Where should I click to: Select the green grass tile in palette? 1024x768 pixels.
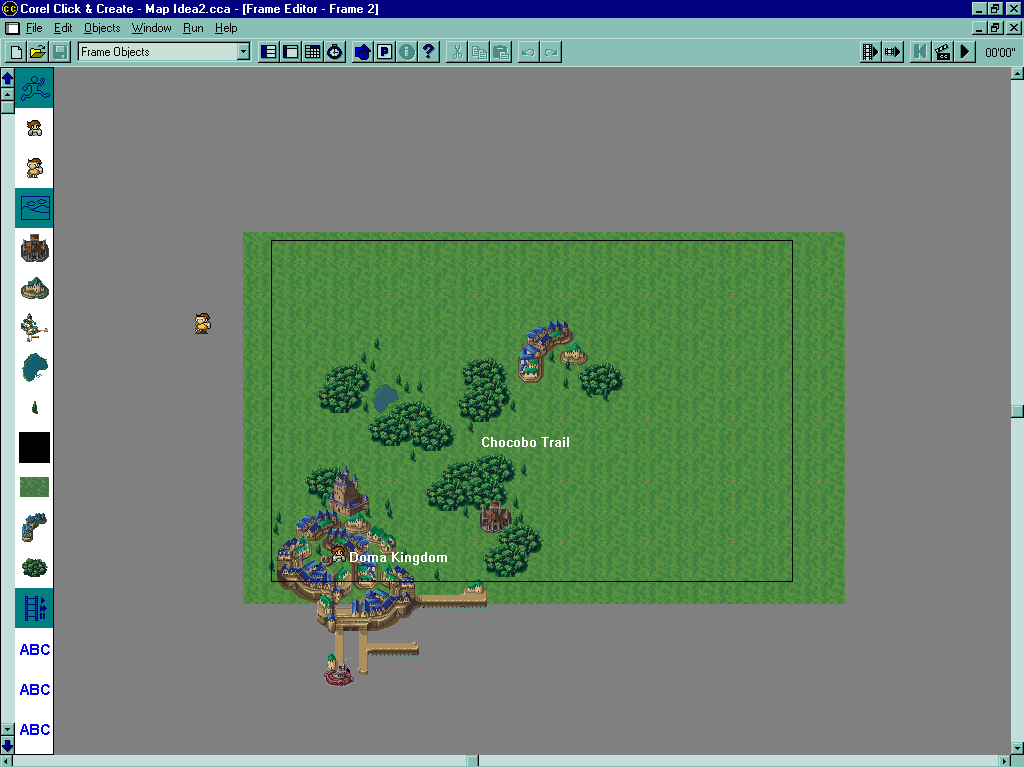pyautogui.click(x=35, y=487)
